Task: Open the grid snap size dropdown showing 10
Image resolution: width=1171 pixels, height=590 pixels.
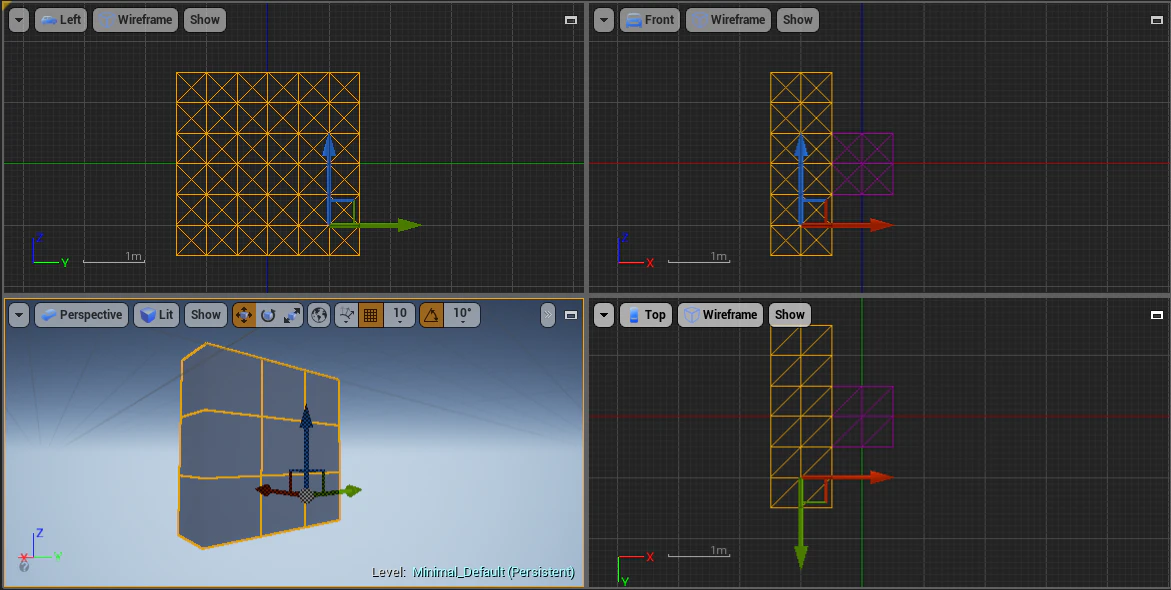Action: click(x=400, y=314)
